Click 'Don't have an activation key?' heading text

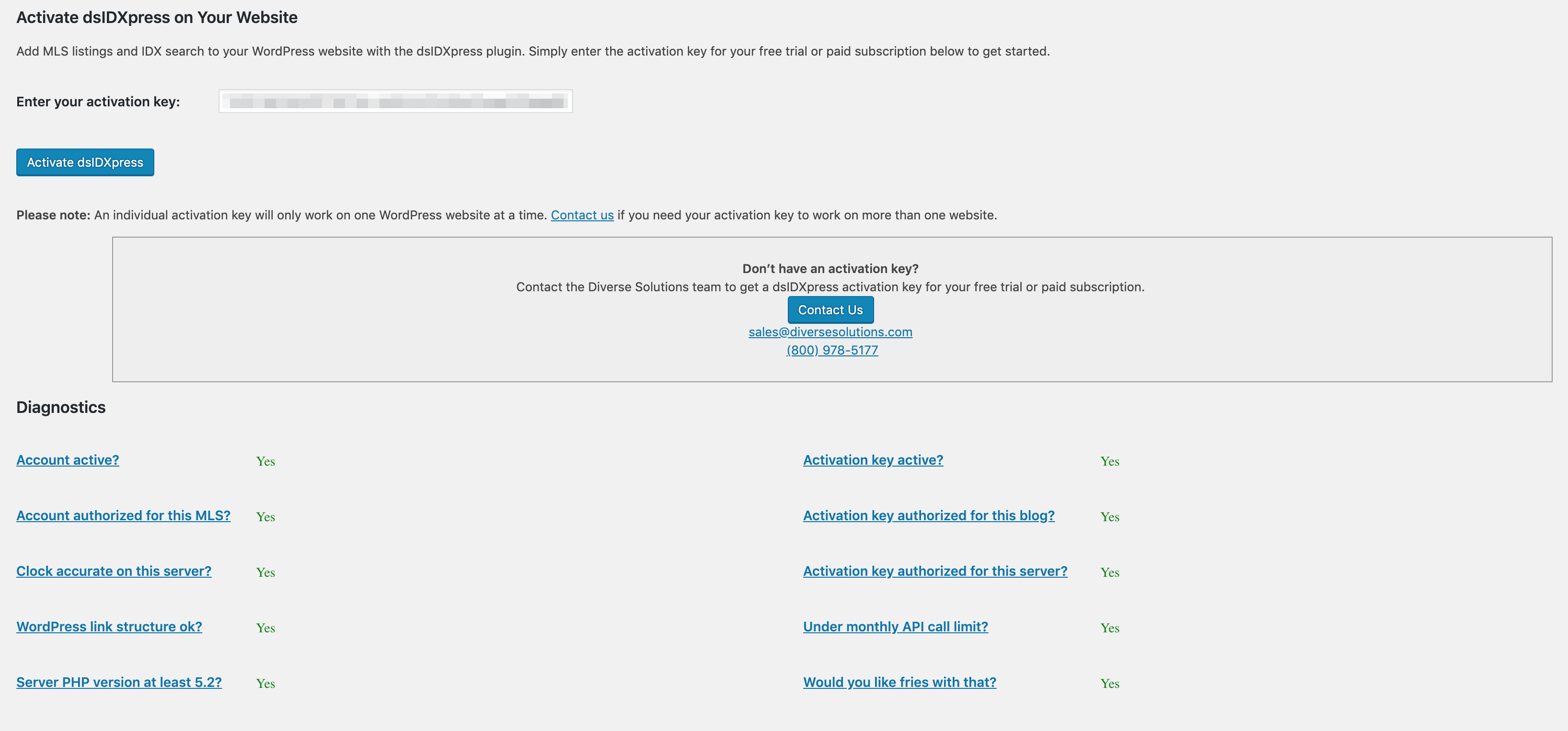point(830,269)
